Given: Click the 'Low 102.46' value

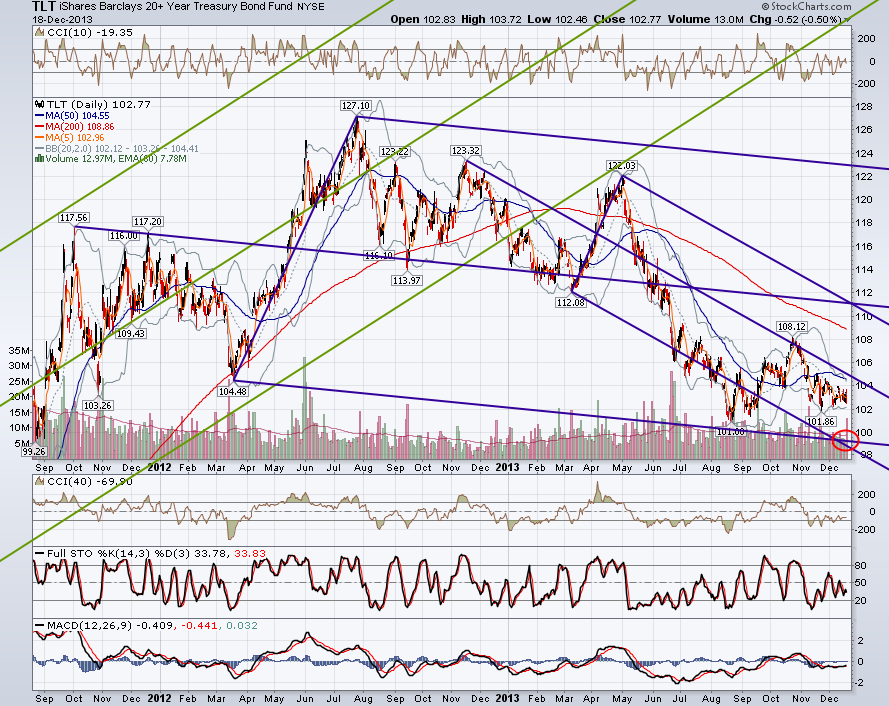Looking at the screenshot, I should coord(557,19).
